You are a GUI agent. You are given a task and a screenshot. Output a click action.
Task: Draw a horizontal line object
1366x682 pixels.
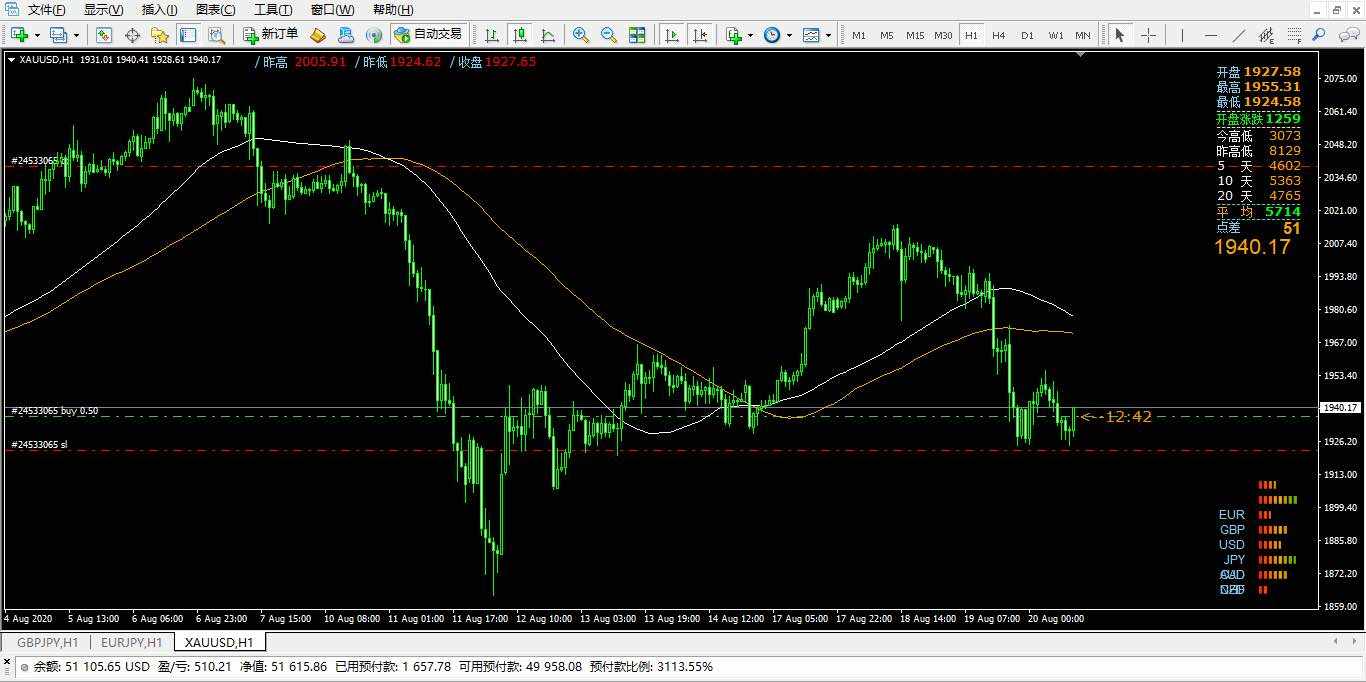1211,35
